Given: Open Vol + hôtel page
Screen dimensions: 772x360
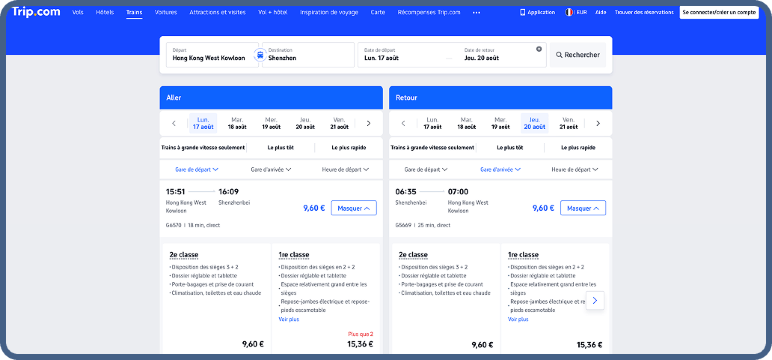Looking at the screenshot, I should coord(273,12).
